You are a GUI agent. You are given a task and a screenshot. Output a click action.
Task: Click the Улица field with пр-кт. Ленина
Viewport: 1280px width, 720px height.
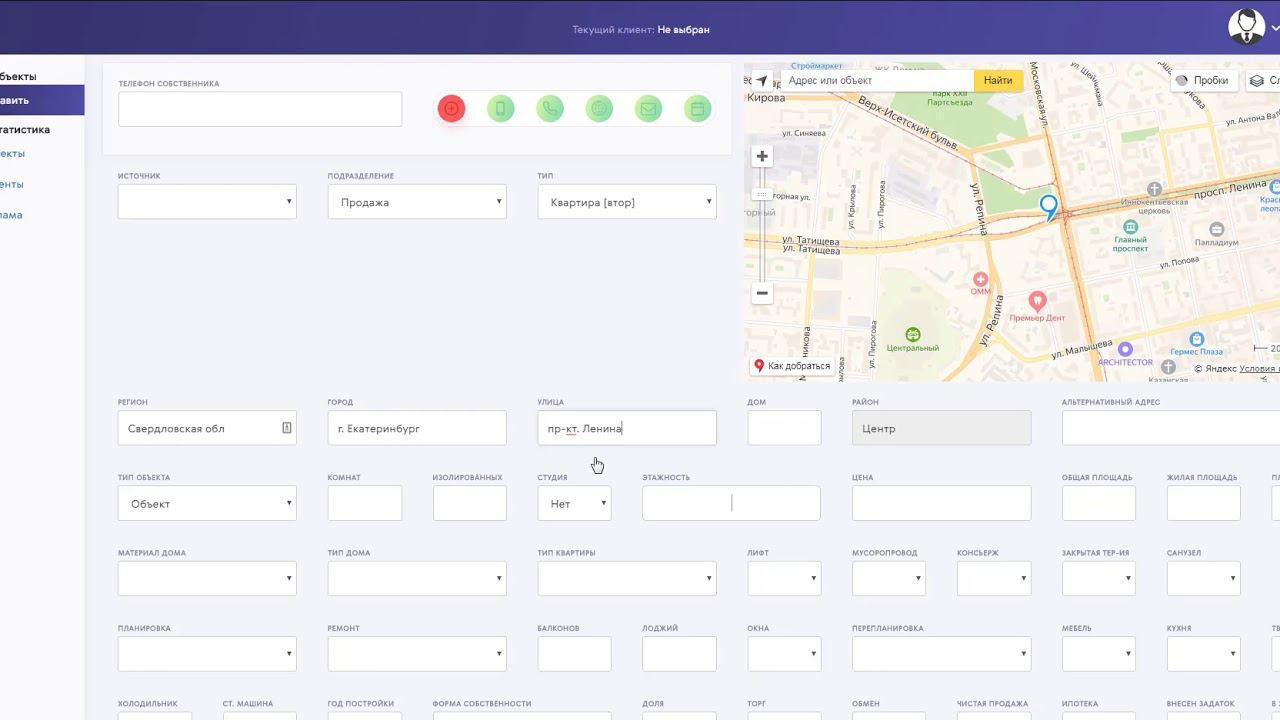tap(627, 428)
